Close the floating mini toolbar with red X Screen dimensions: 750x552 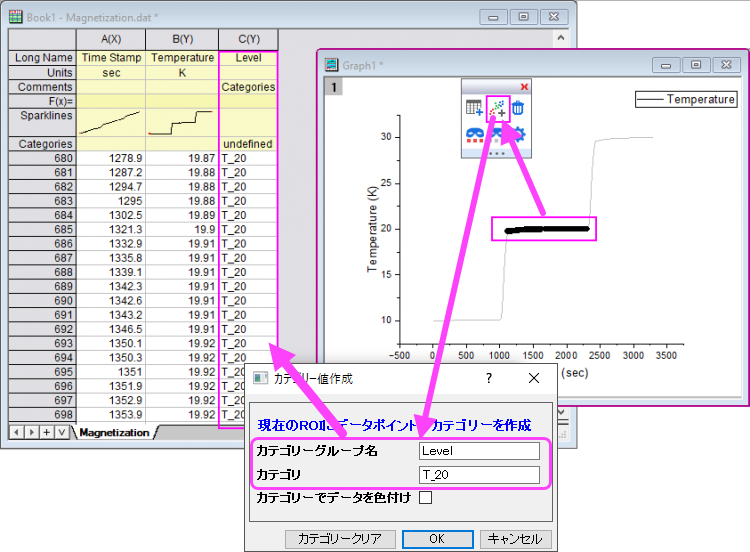click(x=524, y=87)
